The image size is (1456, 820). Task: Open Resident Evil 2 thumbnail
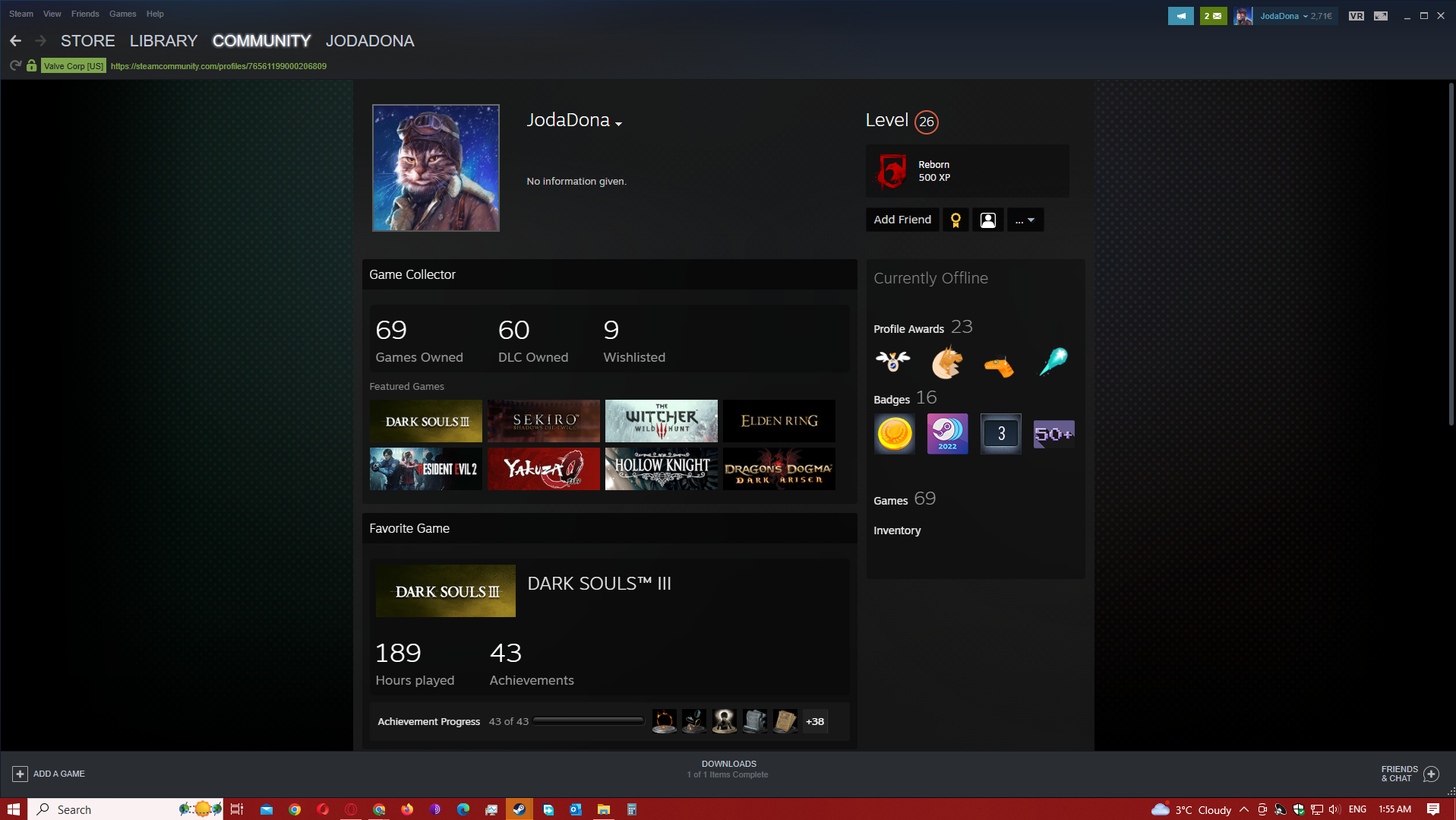point(426,469)
